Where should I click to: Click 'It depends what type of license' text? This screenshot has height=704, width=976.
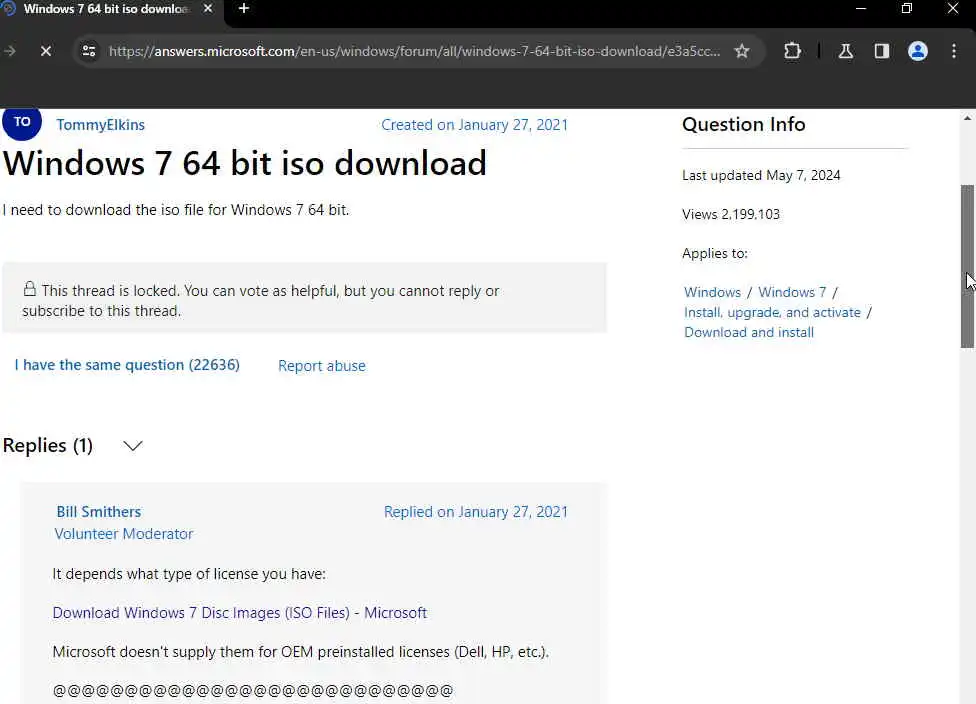click(189, 574)
